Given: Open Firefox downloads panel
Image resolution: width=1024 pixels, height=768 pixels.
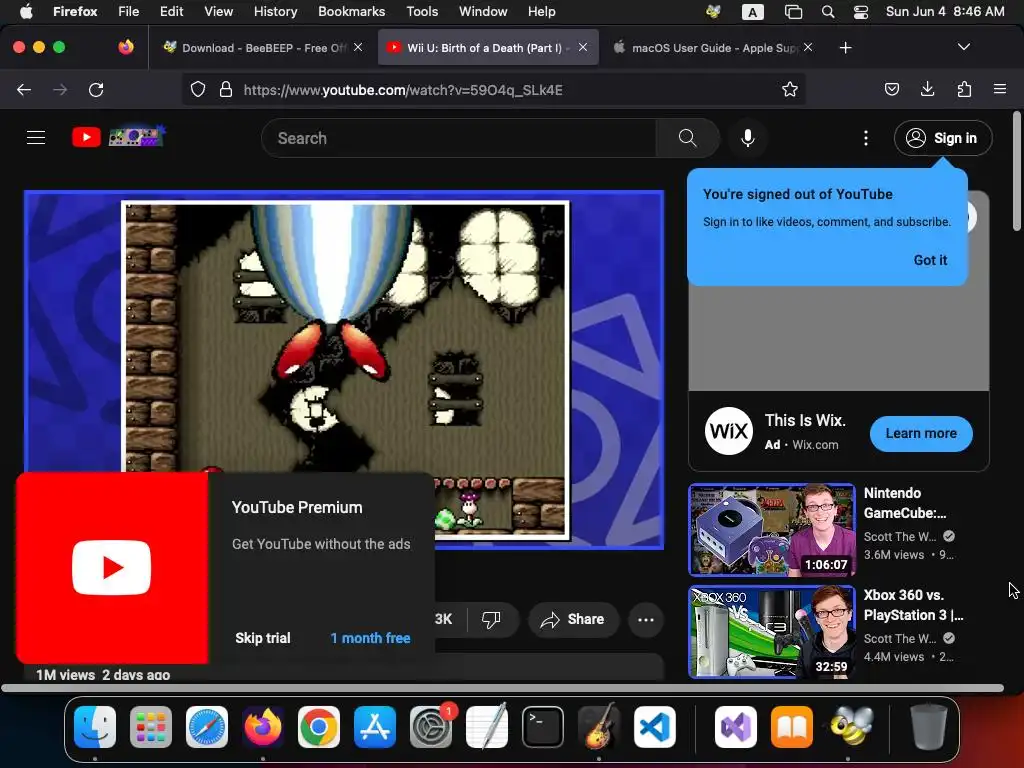Looking at the screenshot, I should click(927, 89).
